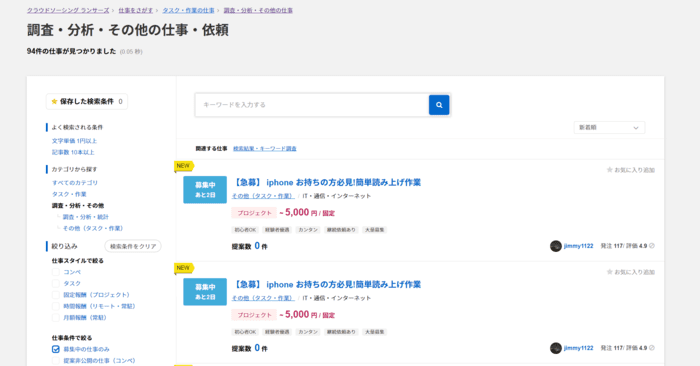Viewport: 700px width, 366px height.
Task: Click the プロジェクト tag on first listing
Action: [x=254, y=213]
